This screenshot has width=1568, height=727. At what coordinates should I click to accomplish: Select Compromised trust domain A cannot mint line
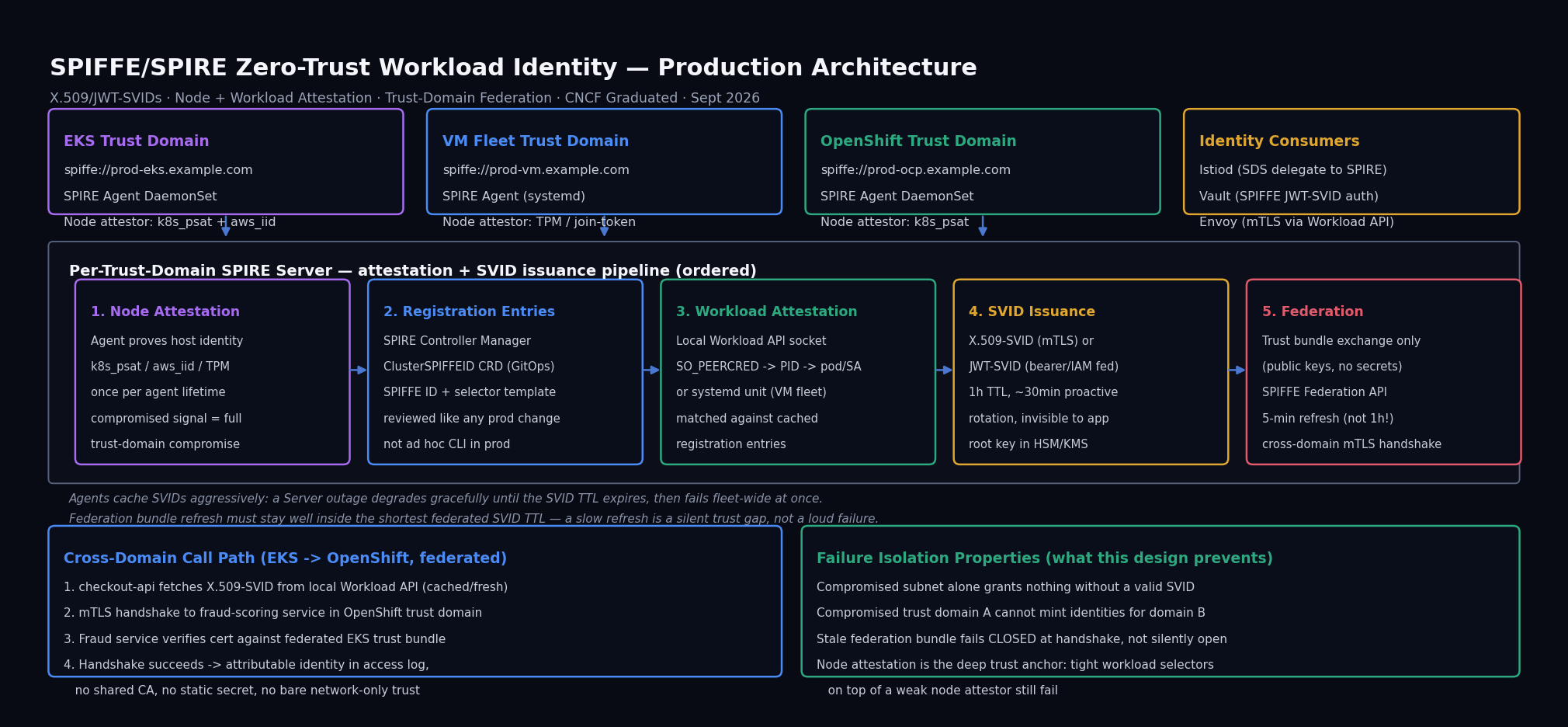point(1011,613)
